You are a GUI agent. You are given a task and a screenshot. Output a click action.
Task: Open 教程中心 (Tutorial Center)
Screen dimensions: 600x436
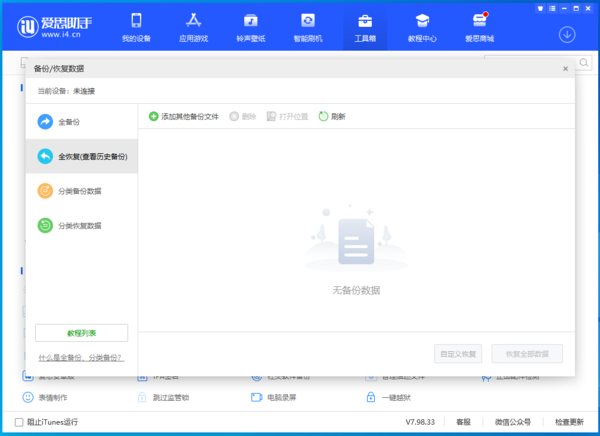tap(423, 28)
